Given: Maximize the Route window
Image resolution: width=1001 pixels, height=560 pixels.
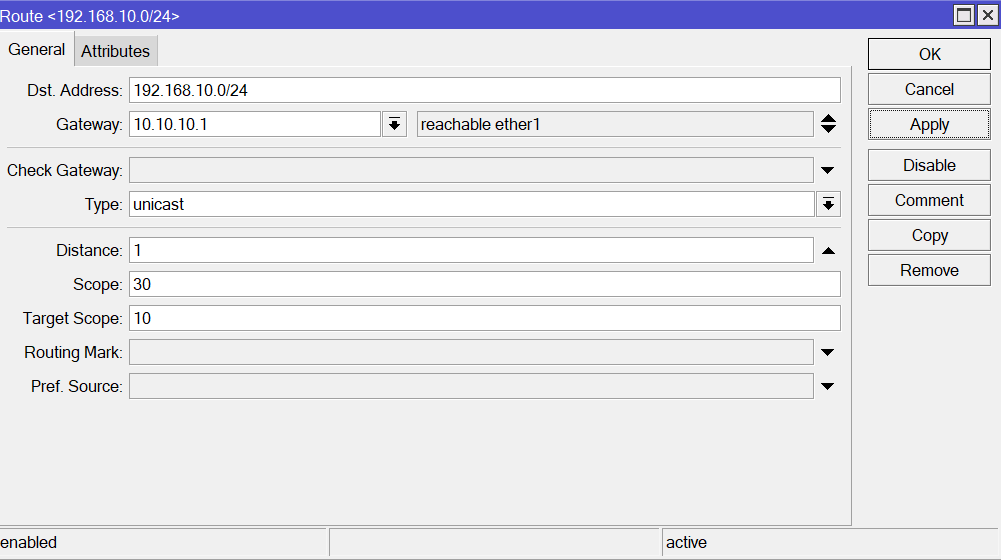Looking at the screenshot, I should tap(964, 15).
